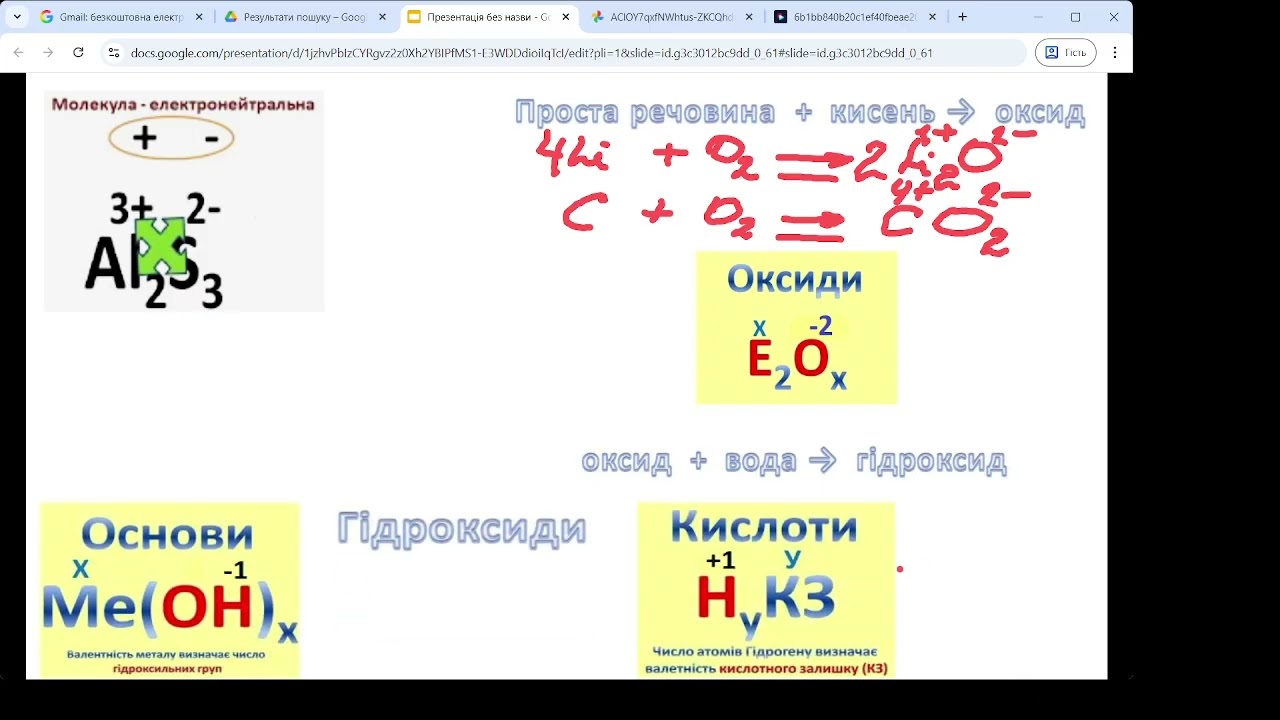Open the tab search dropdown arrow
This screenshot has width=1280, height=720.
(17, 17)
